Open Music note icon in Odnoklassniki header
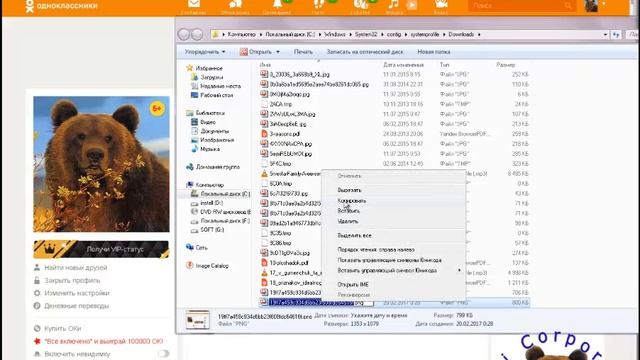This screenshot has height=360, width=640. (x=393, y=5)
